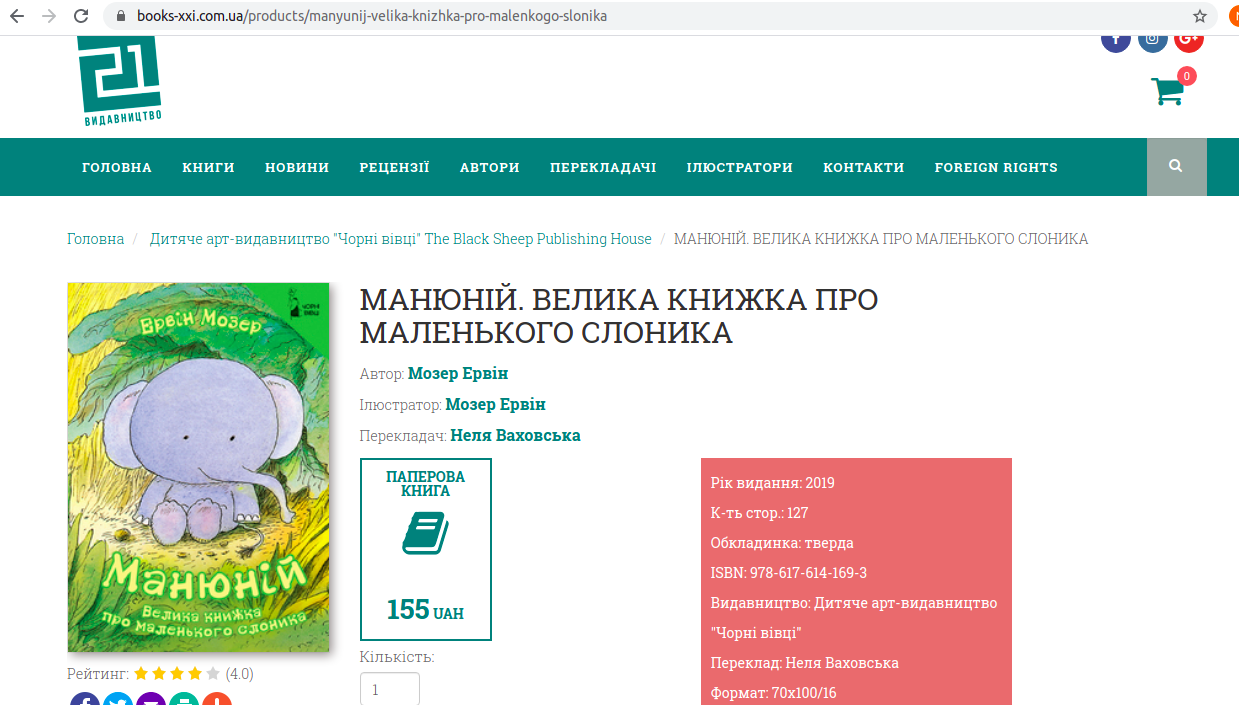
Task: Open the Foreign Rights menu item
Action: click(996, 167)
